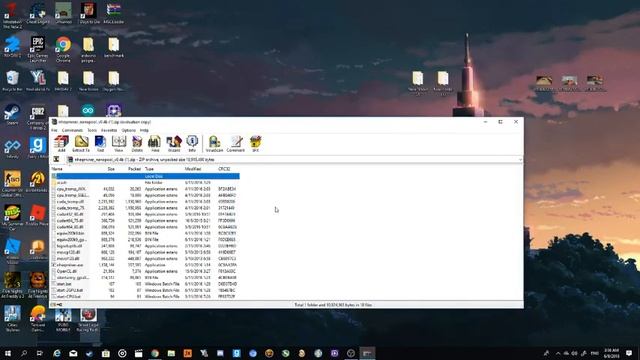
Task: Select the OpenCL.dll file row
Action: [x=145, y=271]
